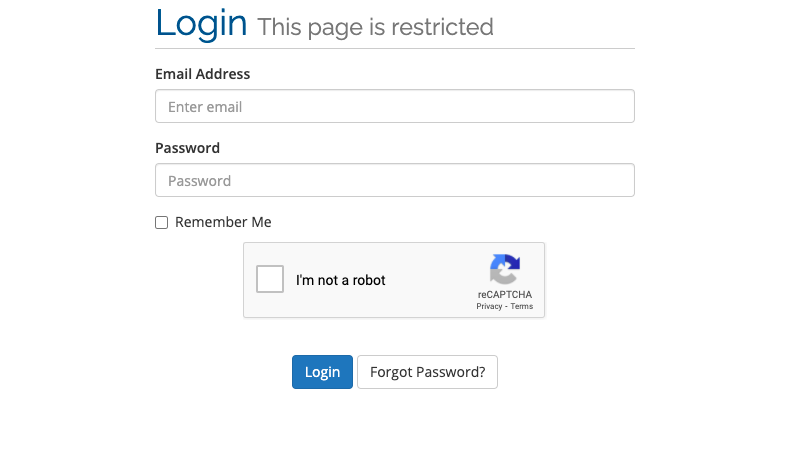Click the word Address in the email label
The image size is (789, 454).
coord(223,74)
